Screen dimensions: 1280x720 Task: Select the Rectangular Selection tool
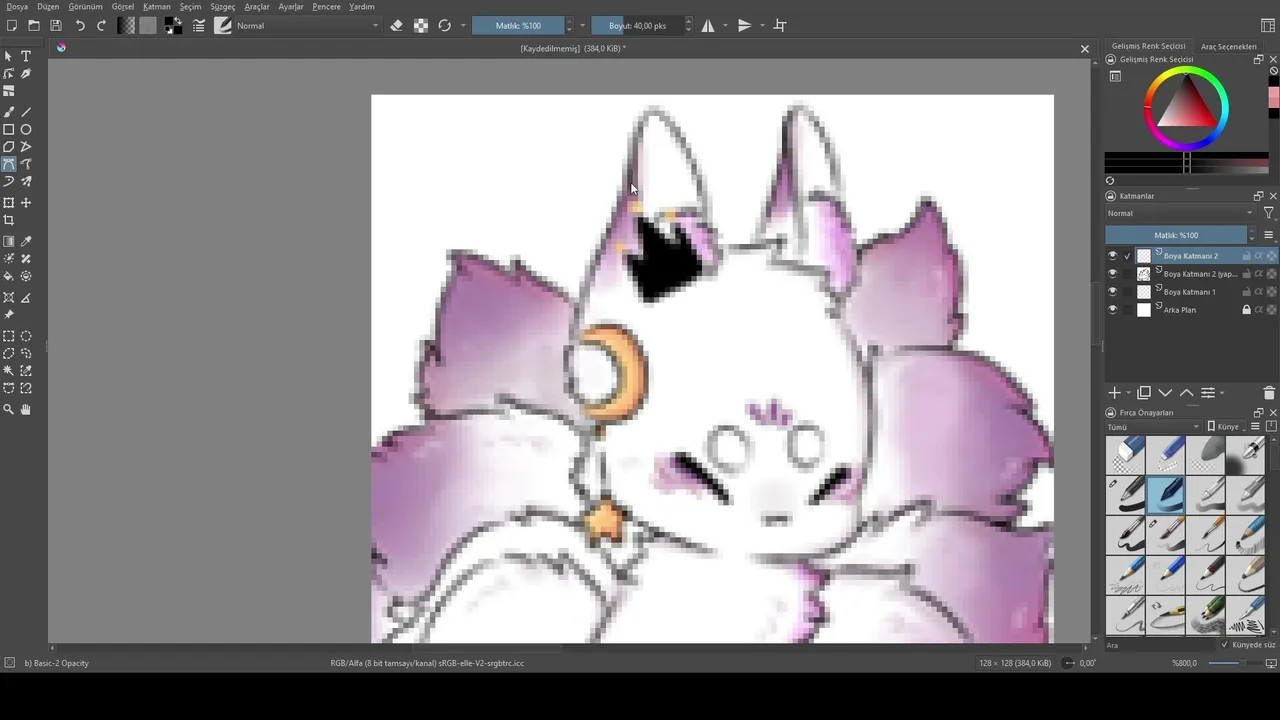pos(9,336)
